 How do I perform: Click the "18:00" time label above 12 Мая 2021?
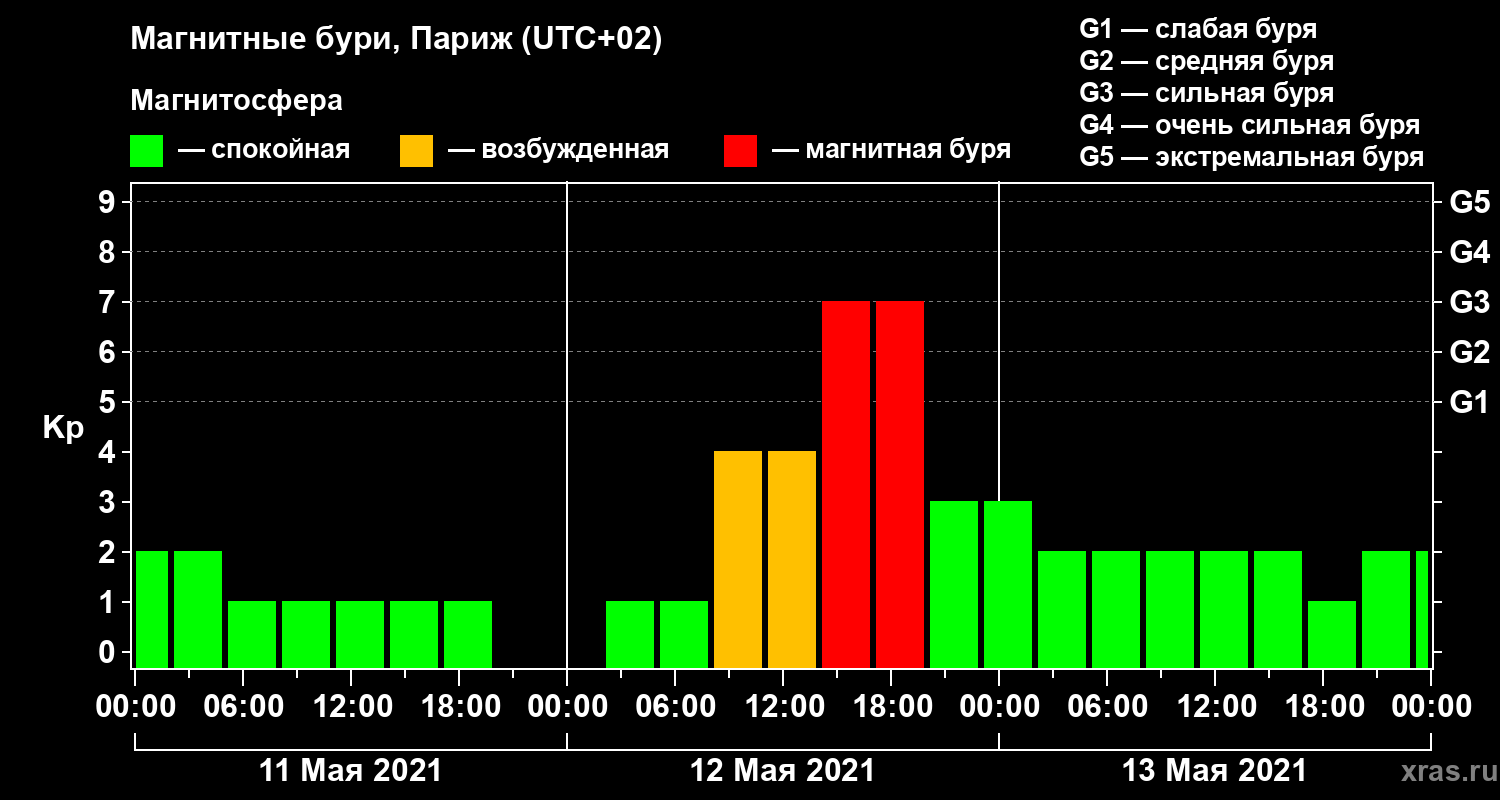pos(891,707)
